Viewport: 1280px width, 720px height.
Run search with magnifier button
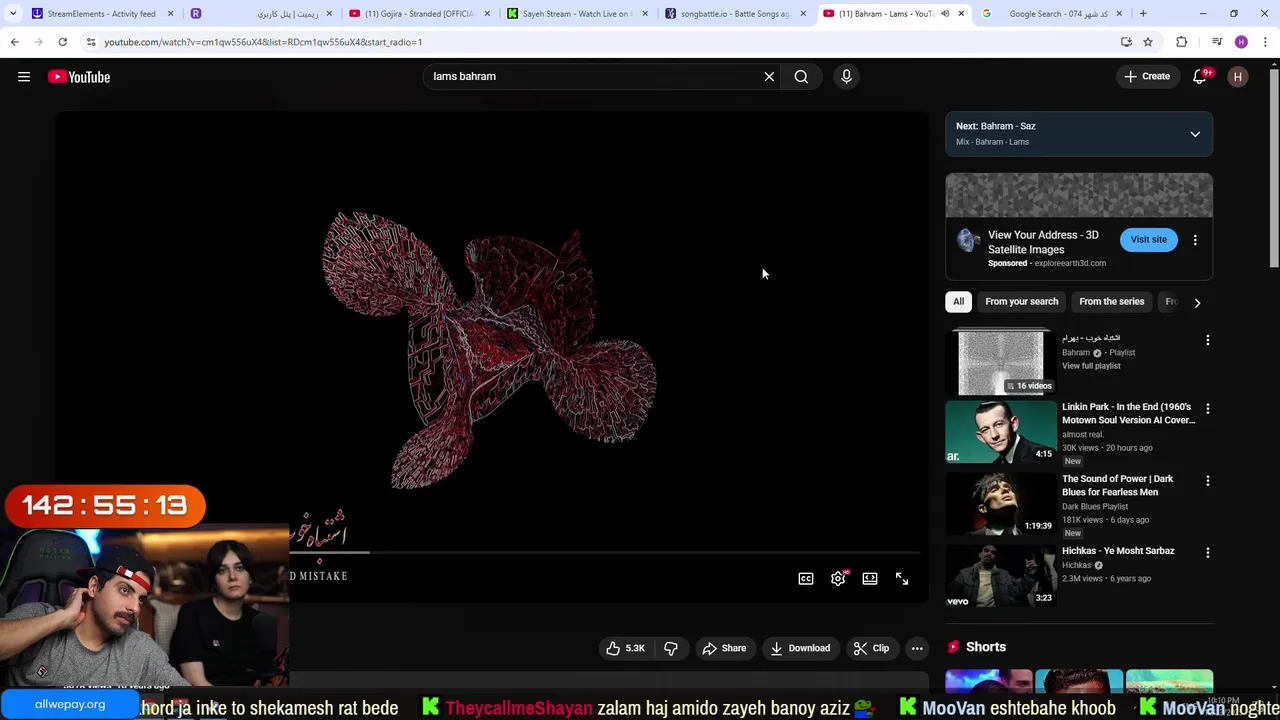801,76
